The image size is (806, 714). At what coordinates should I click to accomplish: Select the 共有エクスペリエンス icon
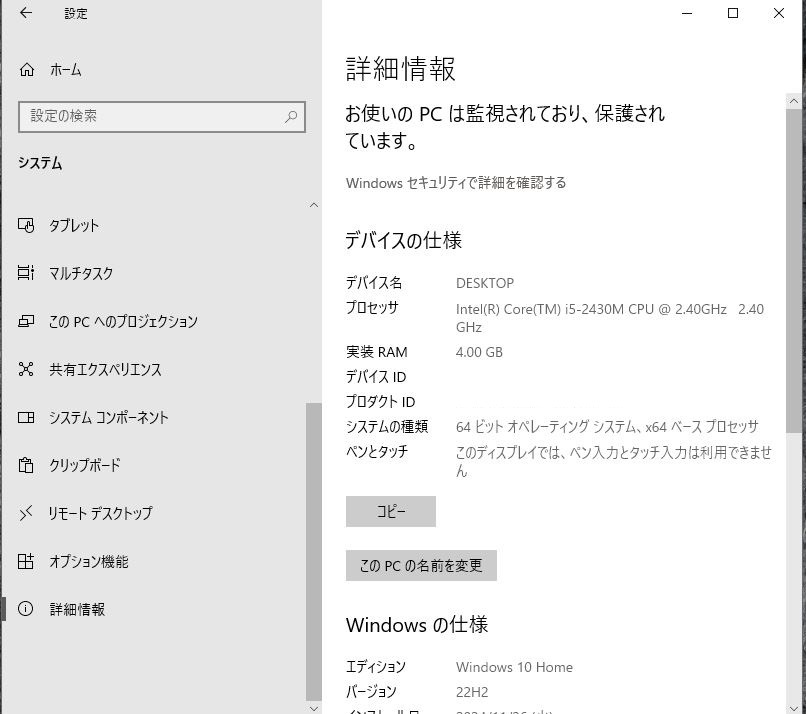(x=25, y=369)
